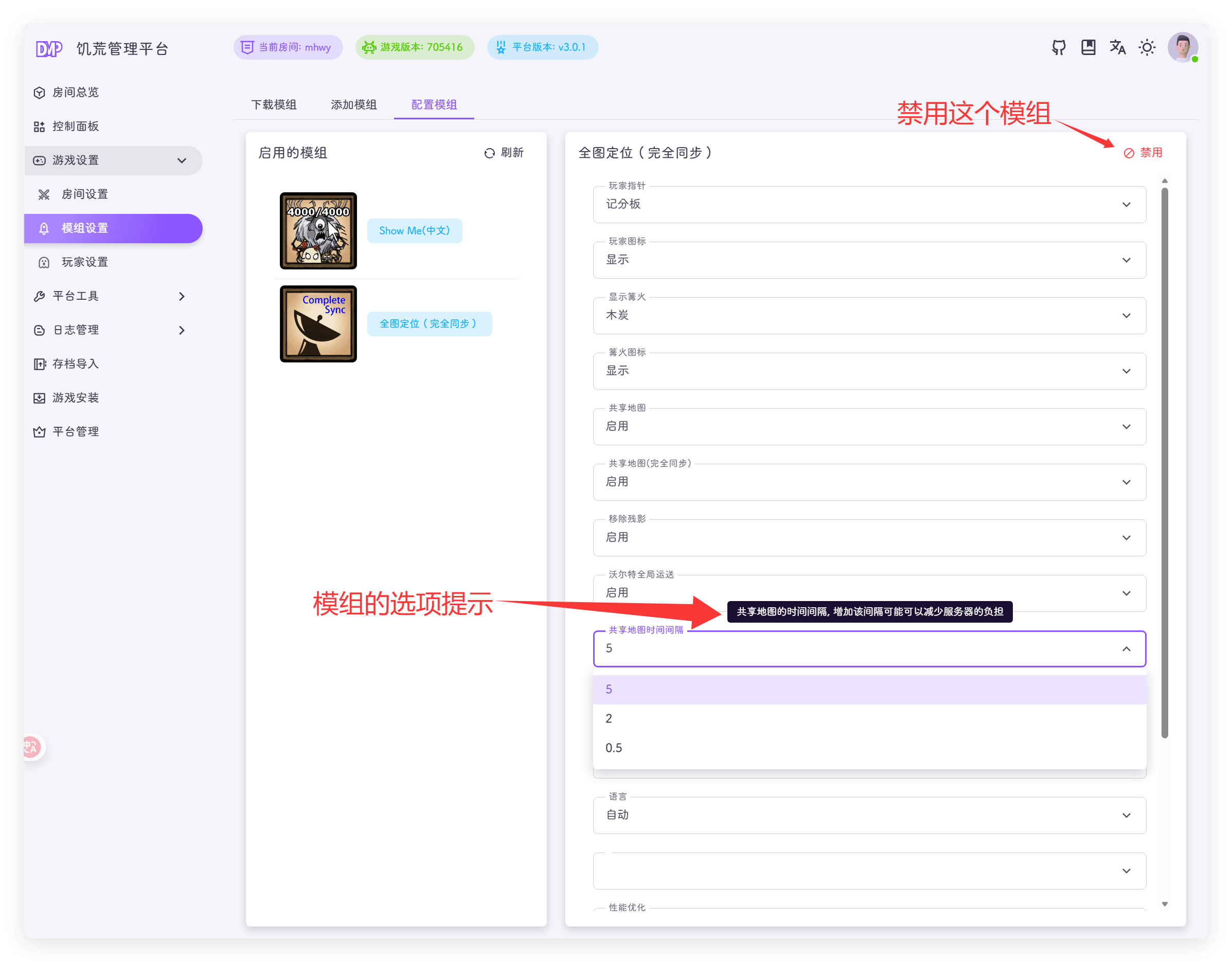Set 共享地图 option to 启用

click(x=869, y=426)
